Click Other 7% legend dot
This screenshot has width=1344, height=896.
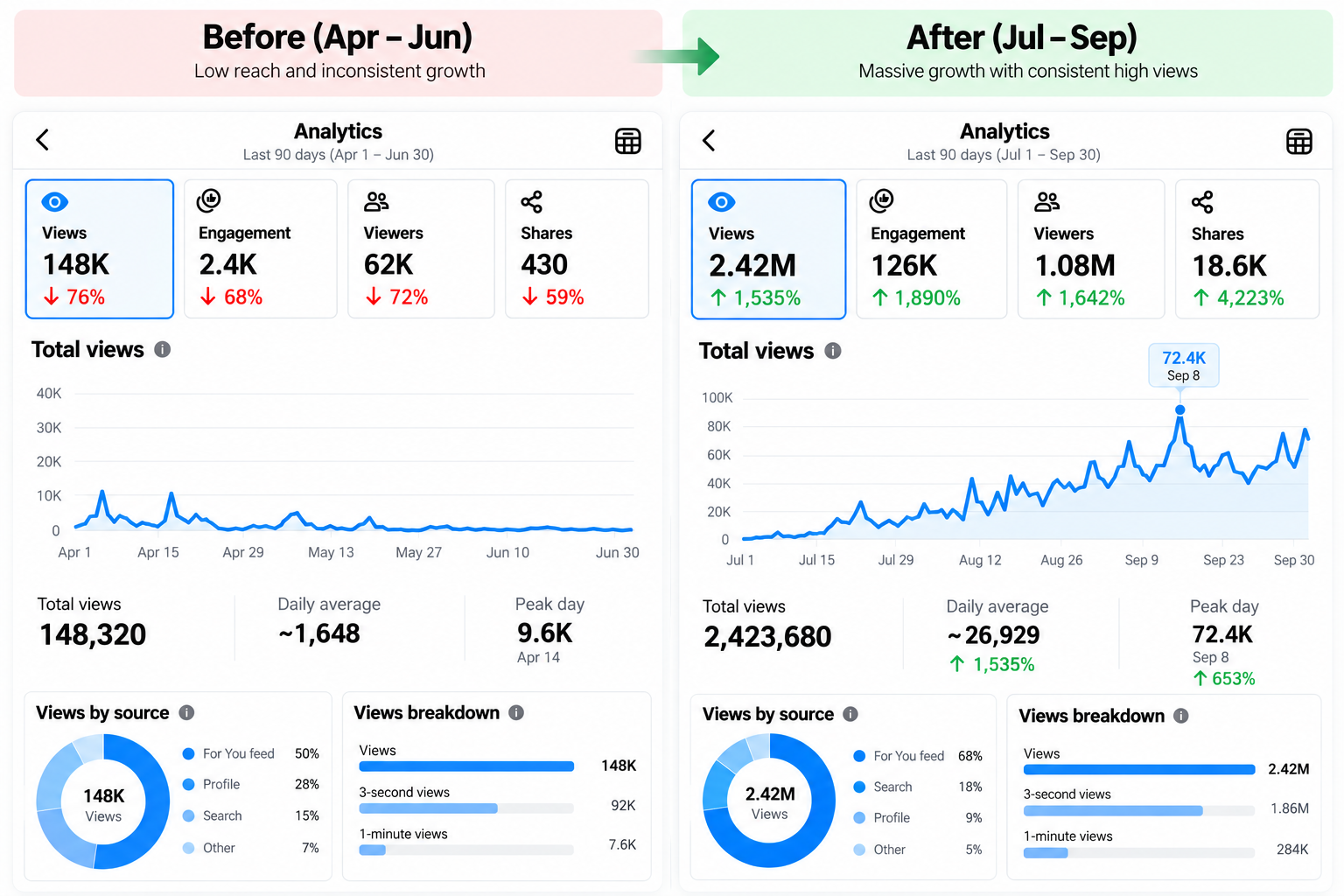(188, 848)
